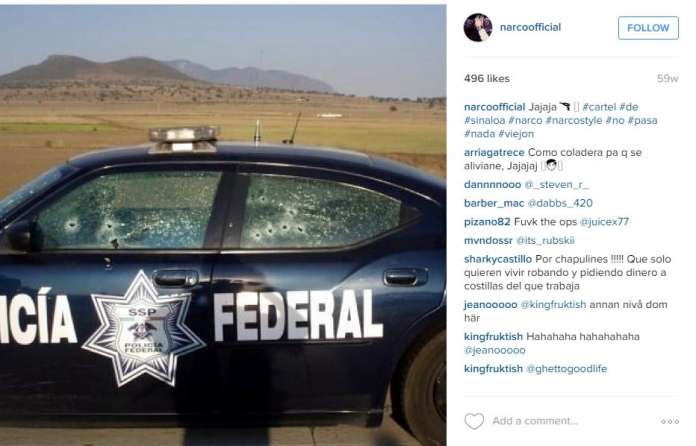The height and width of the screenshot is (446, 696).
Task: Click the police car photo
Action: pyautogui.click(x=223, y=225)
